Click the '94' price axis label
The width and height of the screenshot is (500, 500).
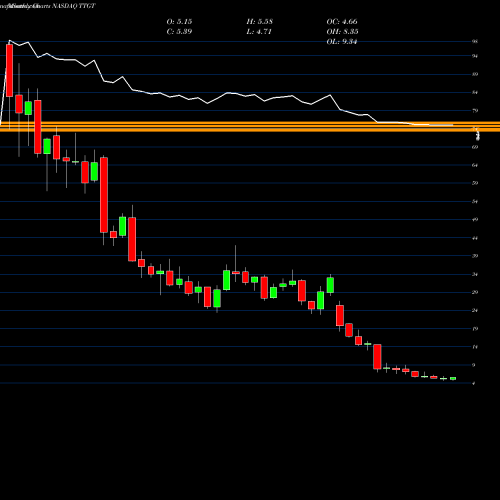475,56
